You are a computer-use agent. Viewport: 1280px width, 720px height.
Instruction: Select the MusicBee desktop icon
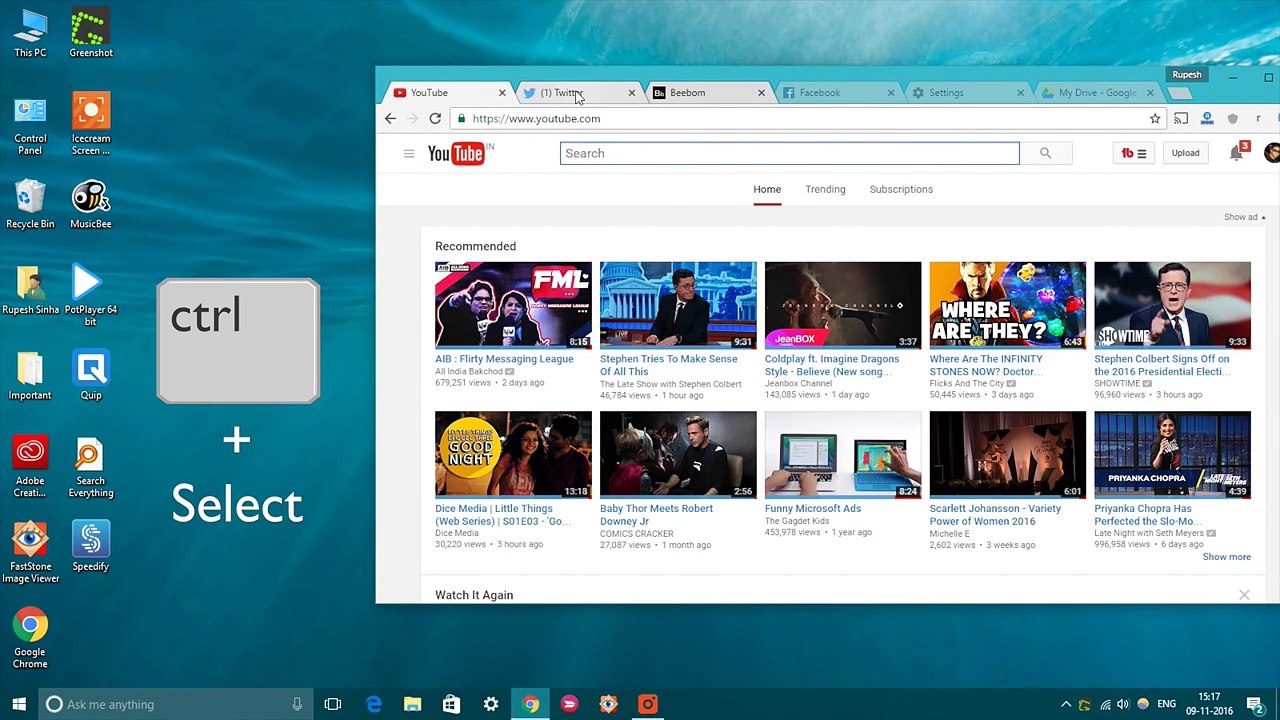[91, 204]
